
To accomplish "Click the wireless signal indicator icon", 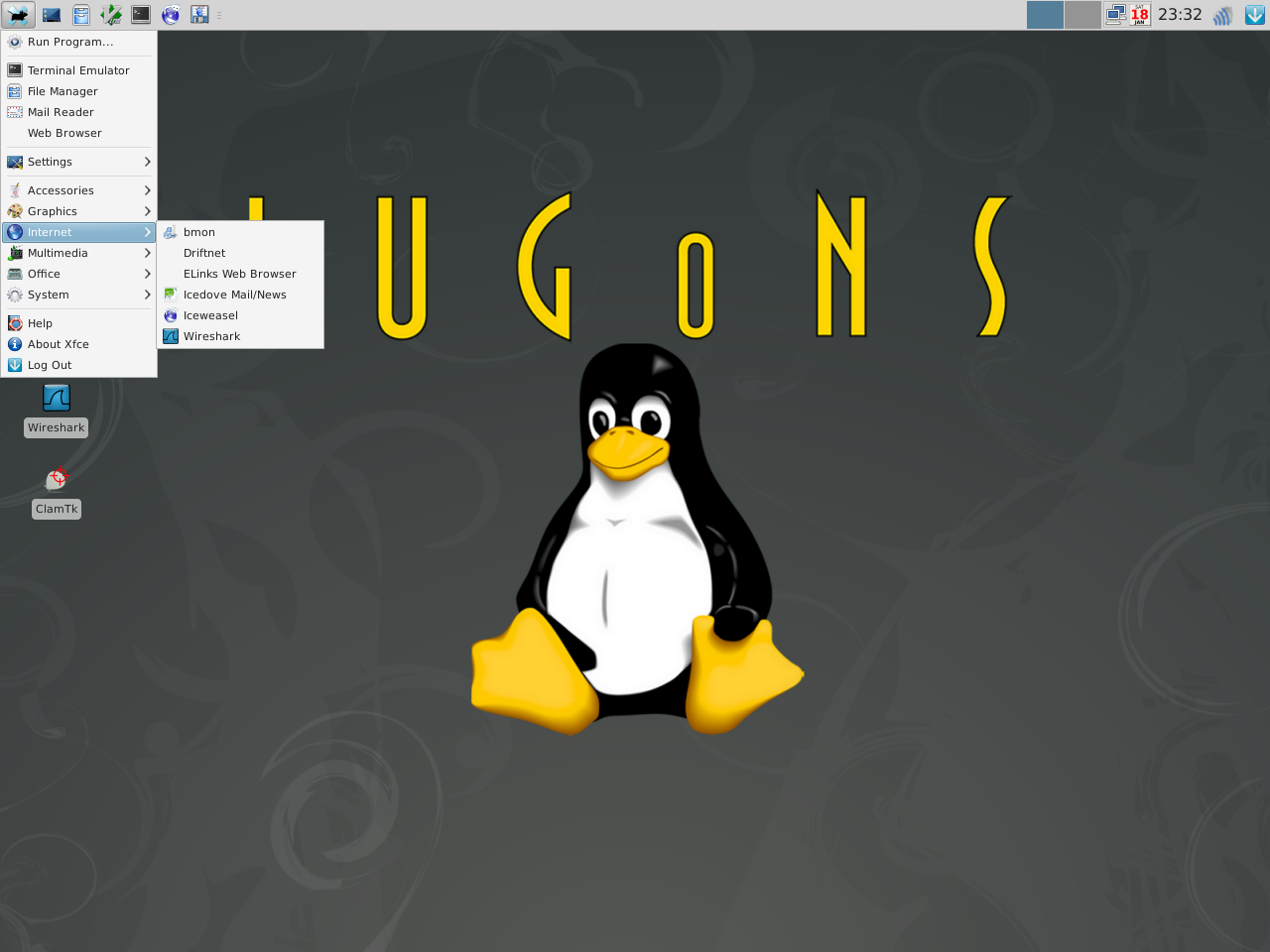I will [x=1223, y=15].
